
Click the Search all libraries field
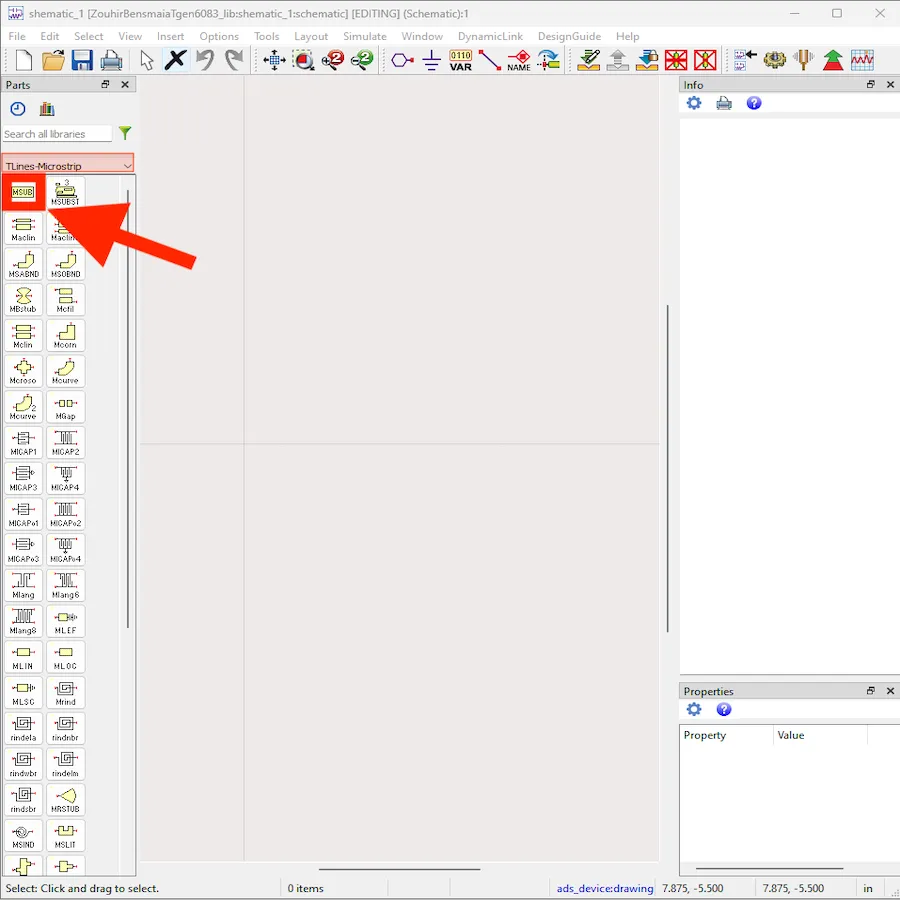pyautogui.click(x=57, y=134)
